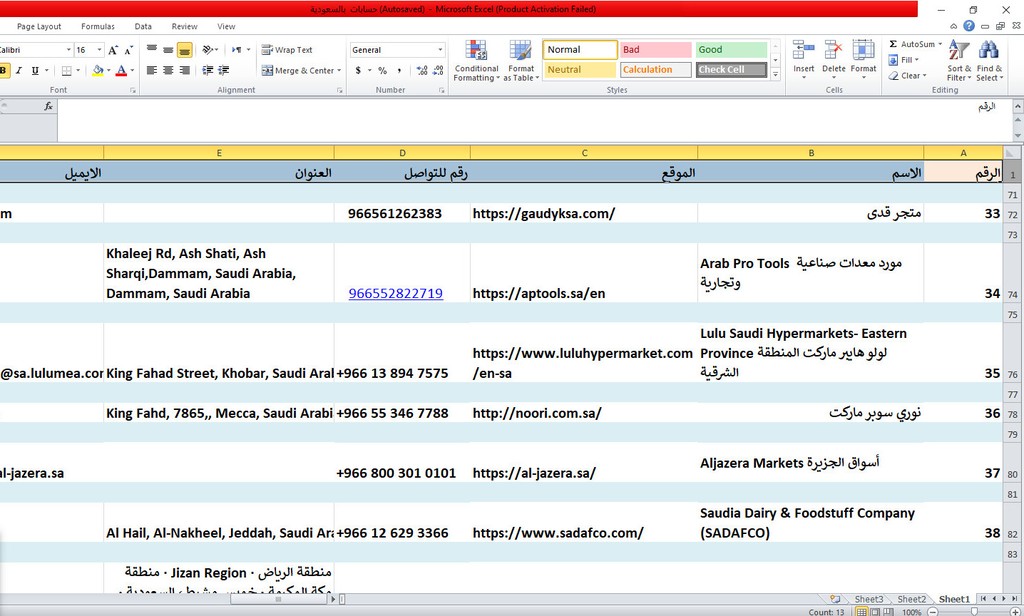Screen dimensions: 1024x616
Task: Open the Page Layout ribbon tab
Action: click(x=39, y=27)
